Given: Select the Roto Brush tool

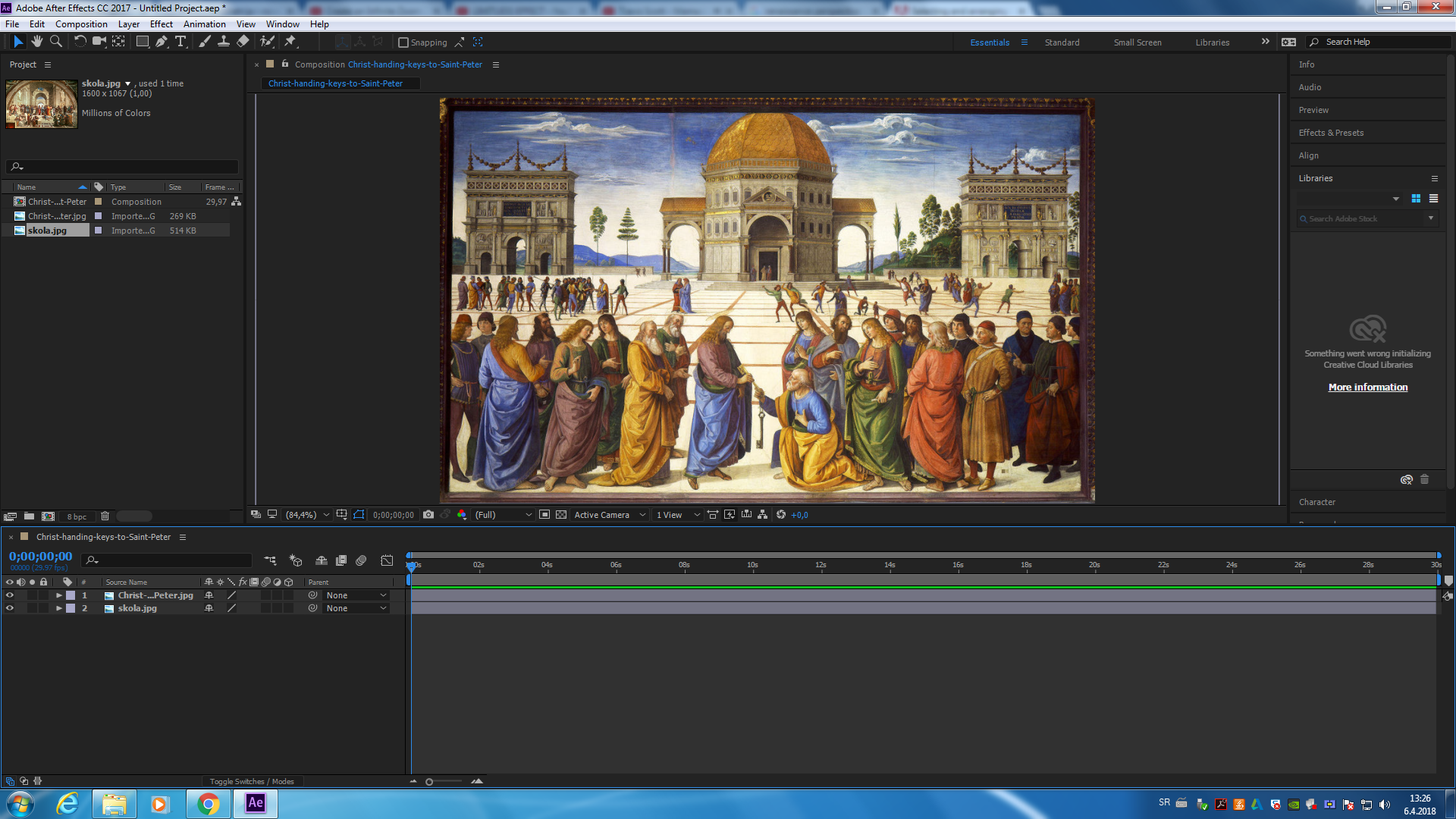Looking at the screenshot, I should pos(267,42).
